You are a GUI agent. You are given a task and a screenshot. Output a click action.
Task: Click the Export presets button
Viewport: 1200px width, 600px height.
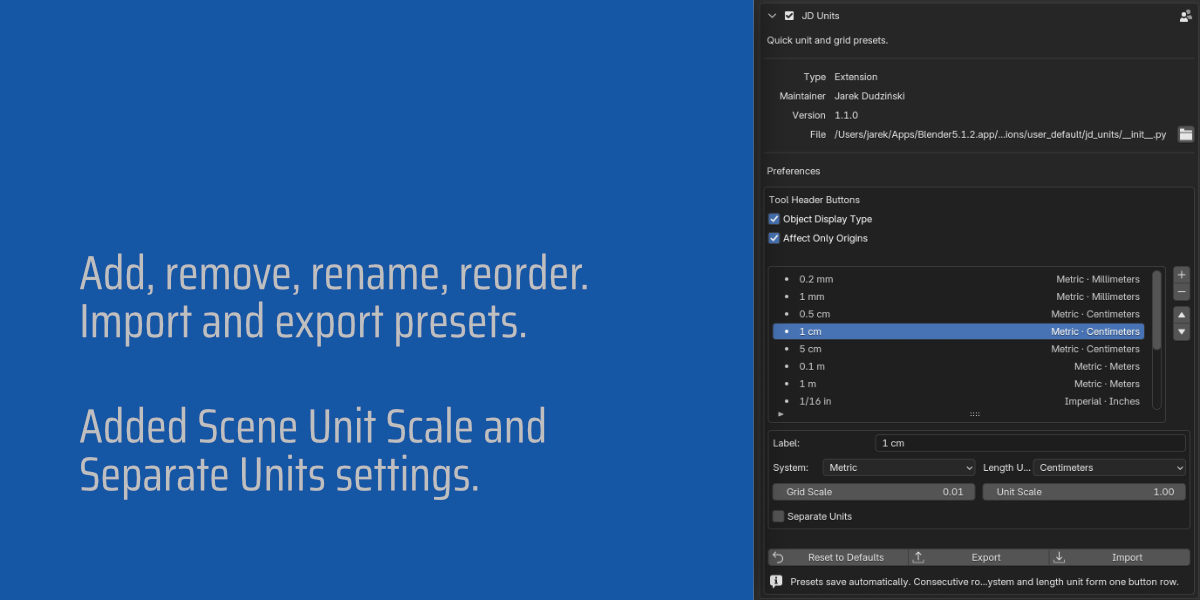coord(979,557)
